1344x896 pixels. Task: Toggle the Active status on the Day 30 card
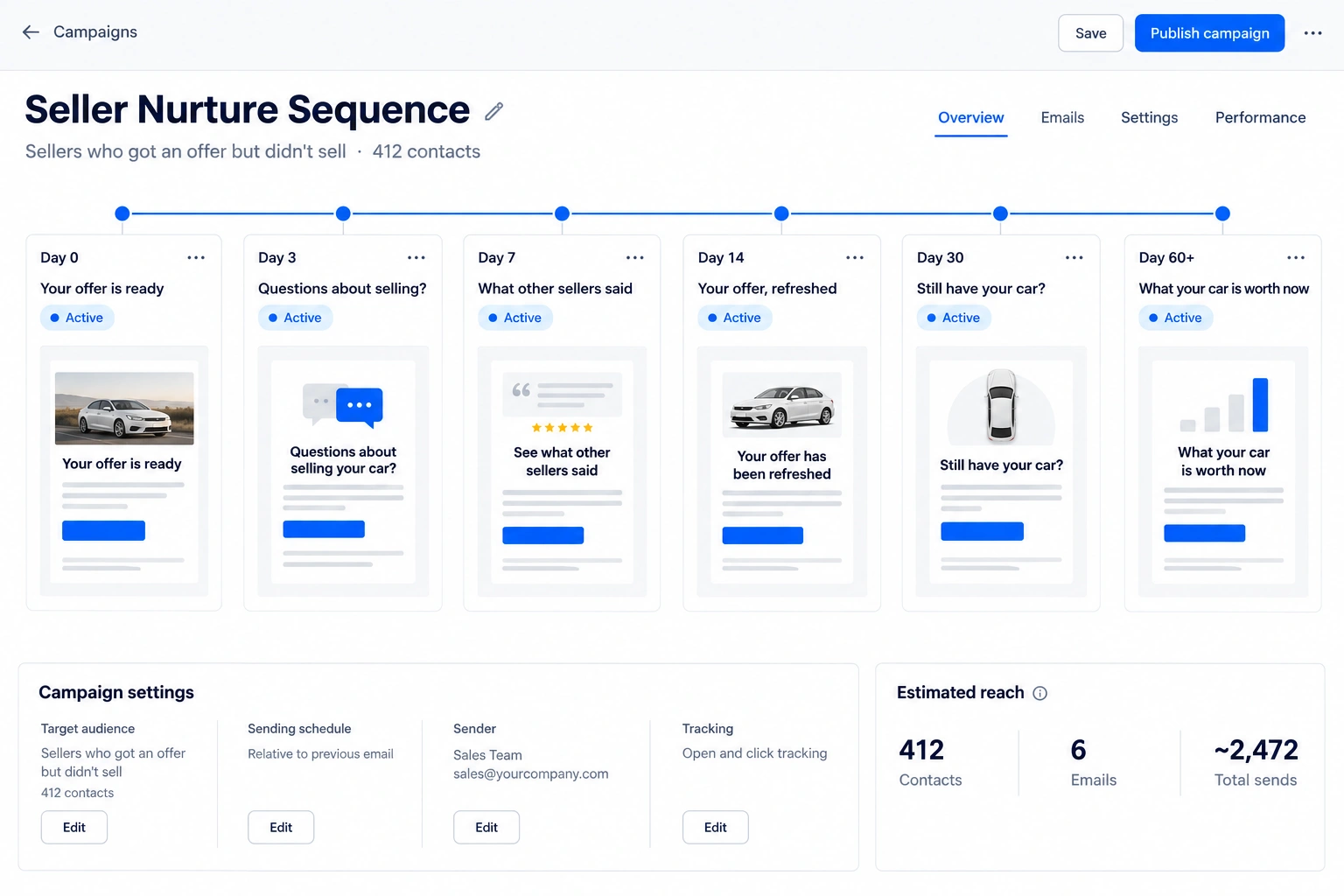pyautogui.click(x=954, y=318)
